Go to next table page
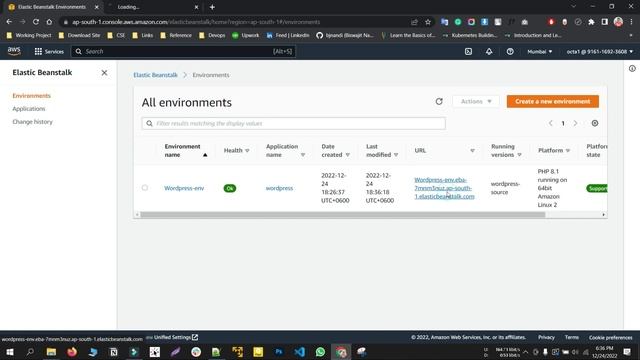This screenshot has height=360, width=640. [x=575, y=123]
